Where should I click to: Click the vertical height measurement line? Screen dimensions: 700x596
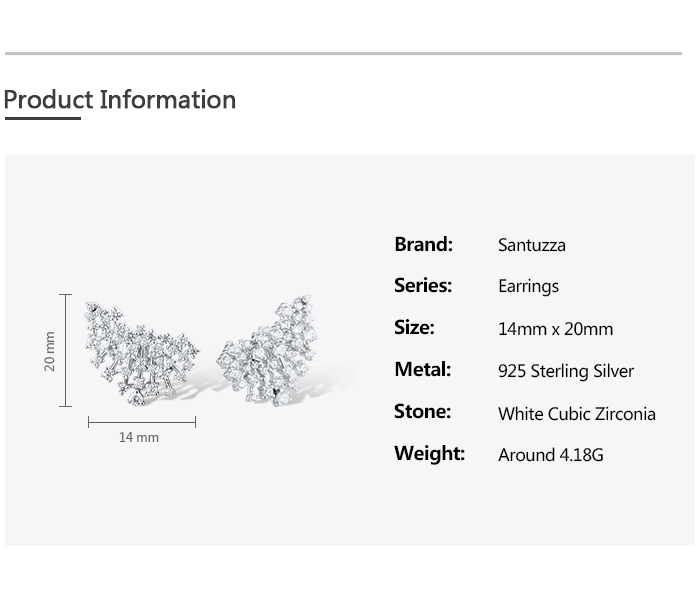(x=66, y=350)
